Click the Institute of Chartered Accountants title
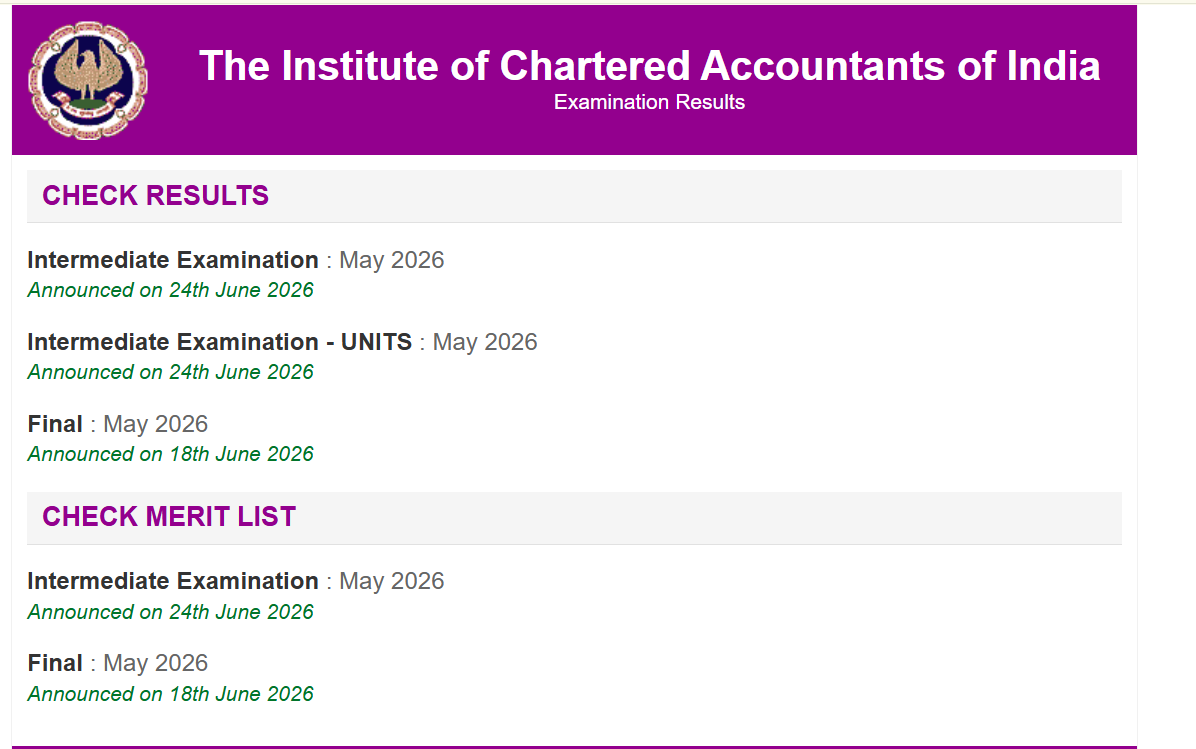 [x=649, y=66]
